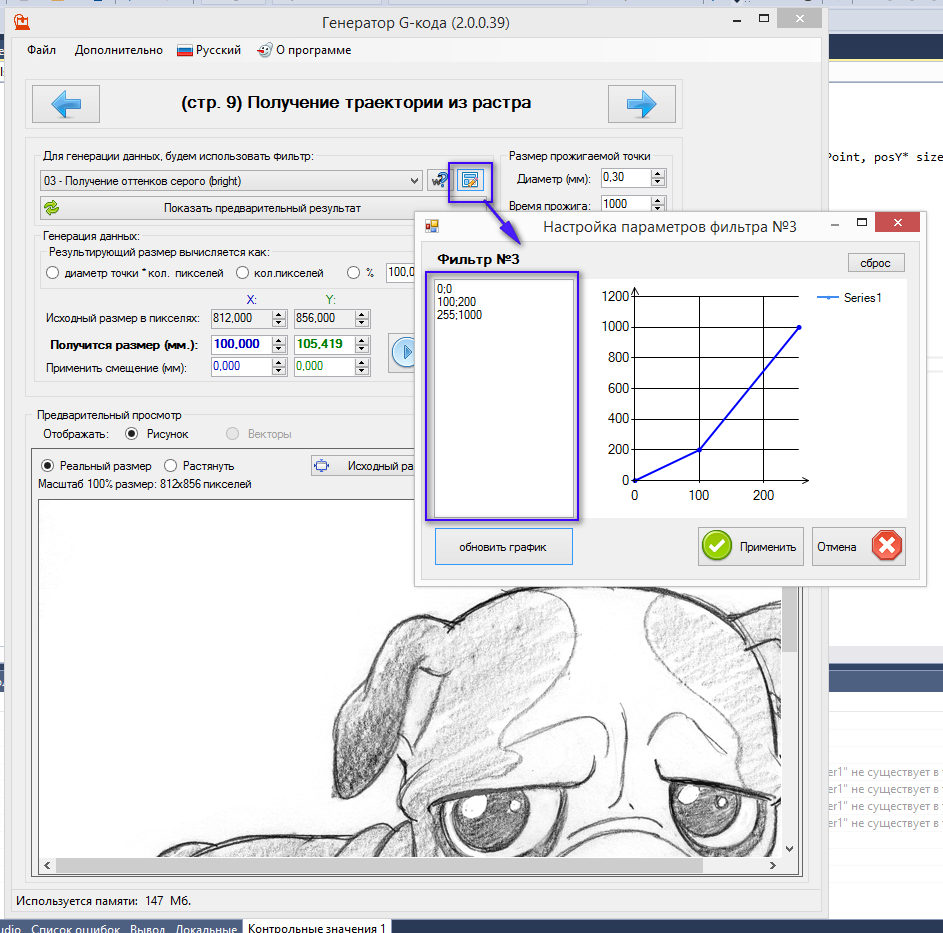Click X offset field 0,000
The width and height of the screenshot is (943, 933).
242,366
